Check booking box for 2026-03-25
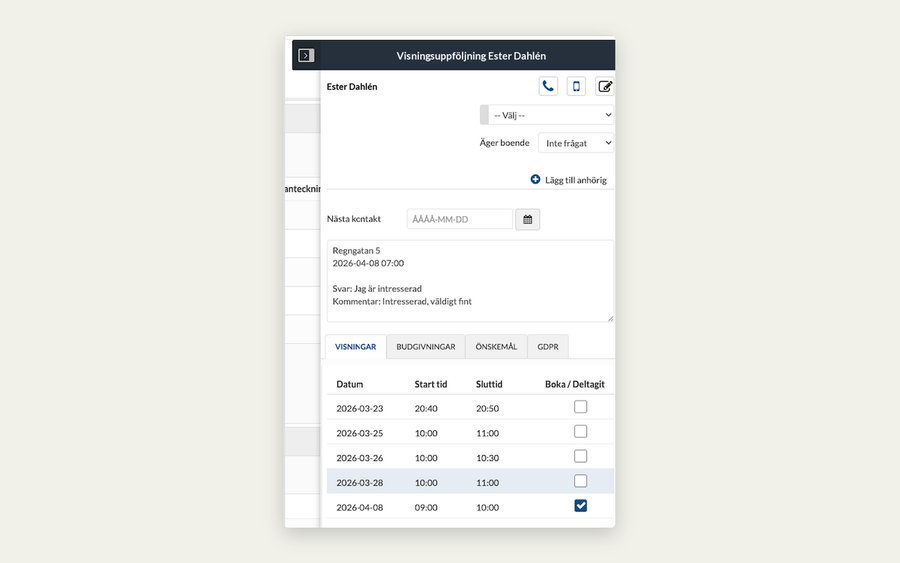Viewport: 900px width, 563px height. [x=580, y=432]
